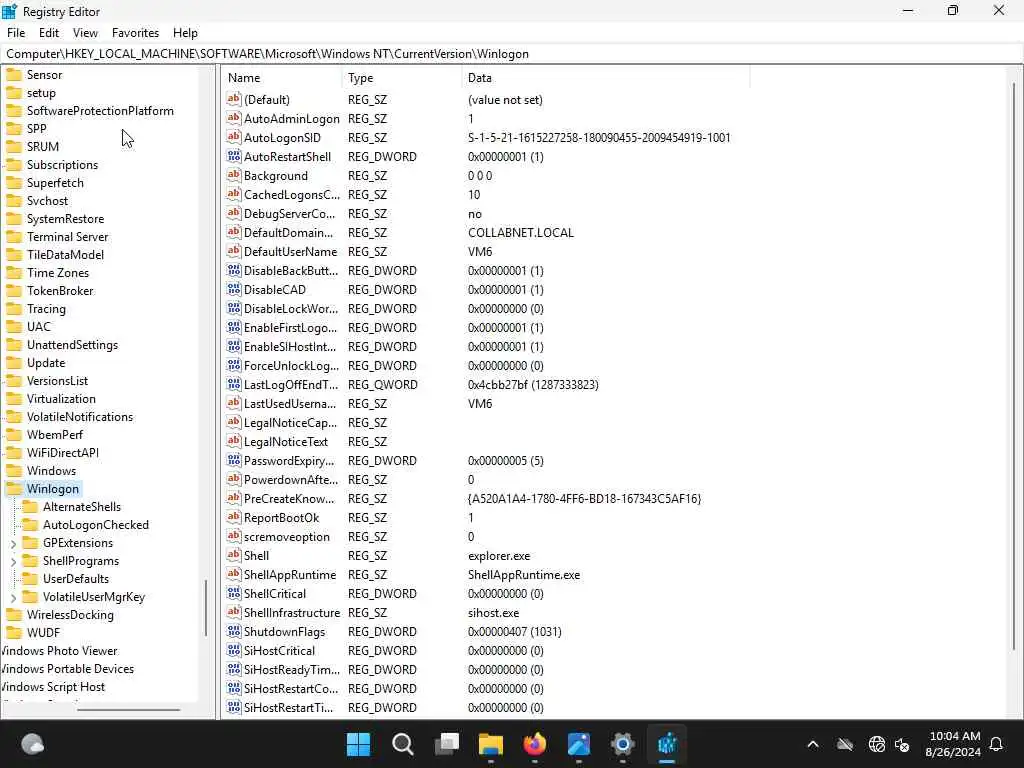Screen dimensions: 1024x768
Task: Select the WirelessDocking key
Action: pos(70,615)
